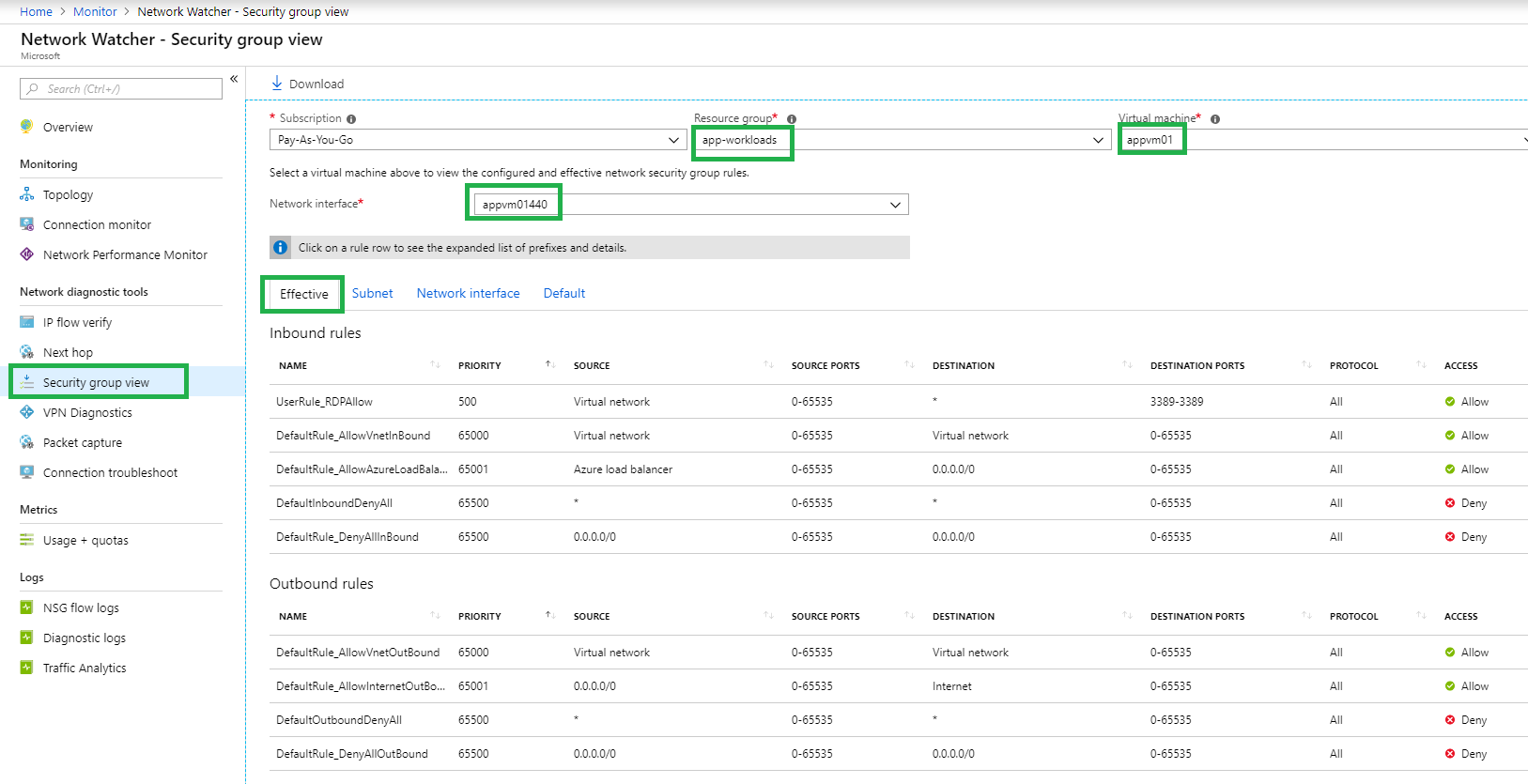Open the Resource group dropdown
Viewport: 1528px width, 784px height.
pyautogui.click(x=903, y=140)
